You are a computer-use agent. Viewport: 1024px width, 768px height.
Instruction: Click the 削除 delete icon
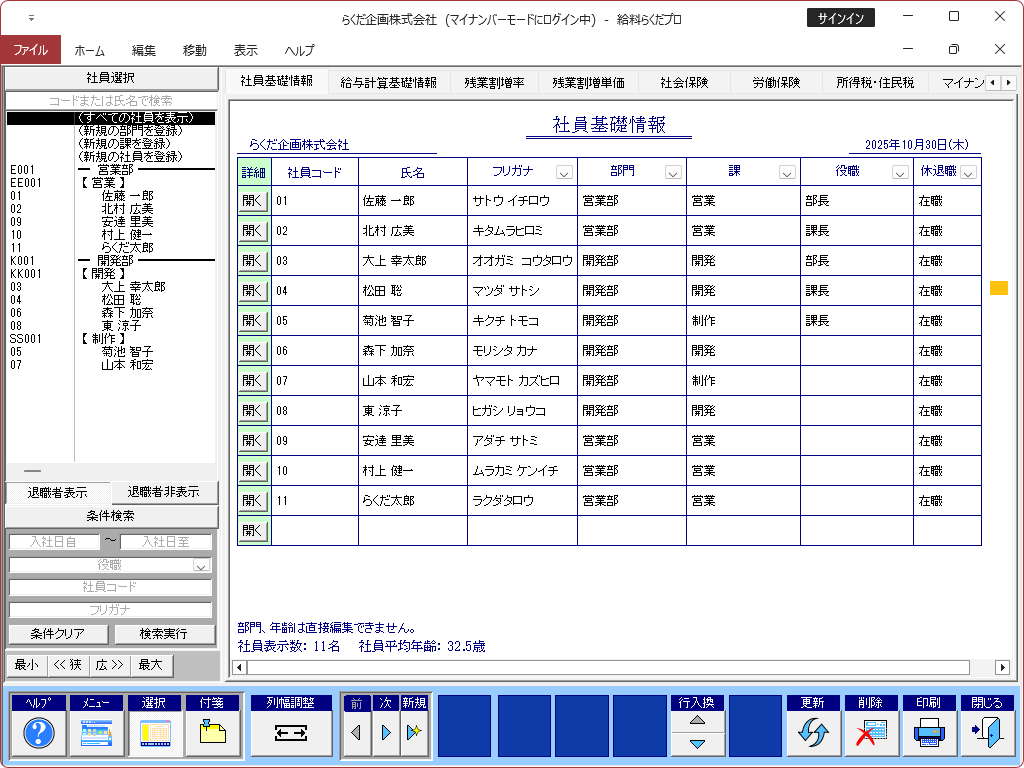[x=871, y=733]
